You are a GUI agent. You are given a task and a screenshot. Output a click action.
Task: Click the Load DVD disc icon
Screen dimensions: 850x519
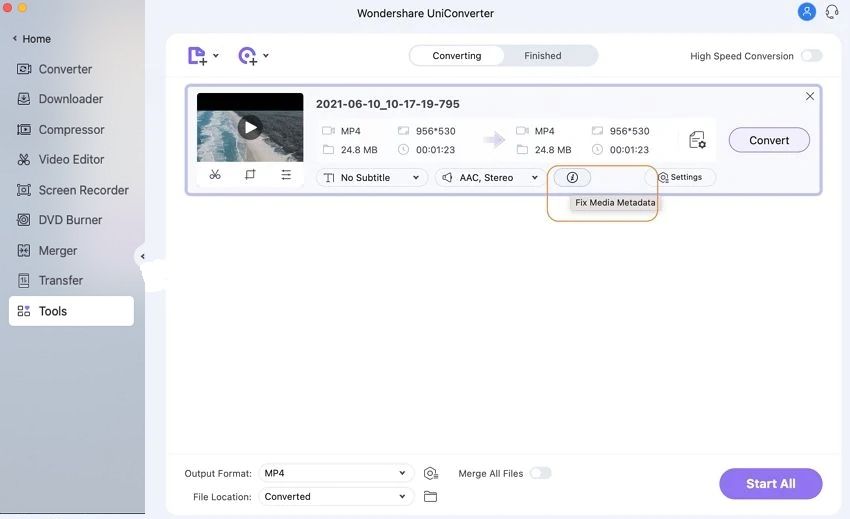pyautogui.click(x=248, y=56)
